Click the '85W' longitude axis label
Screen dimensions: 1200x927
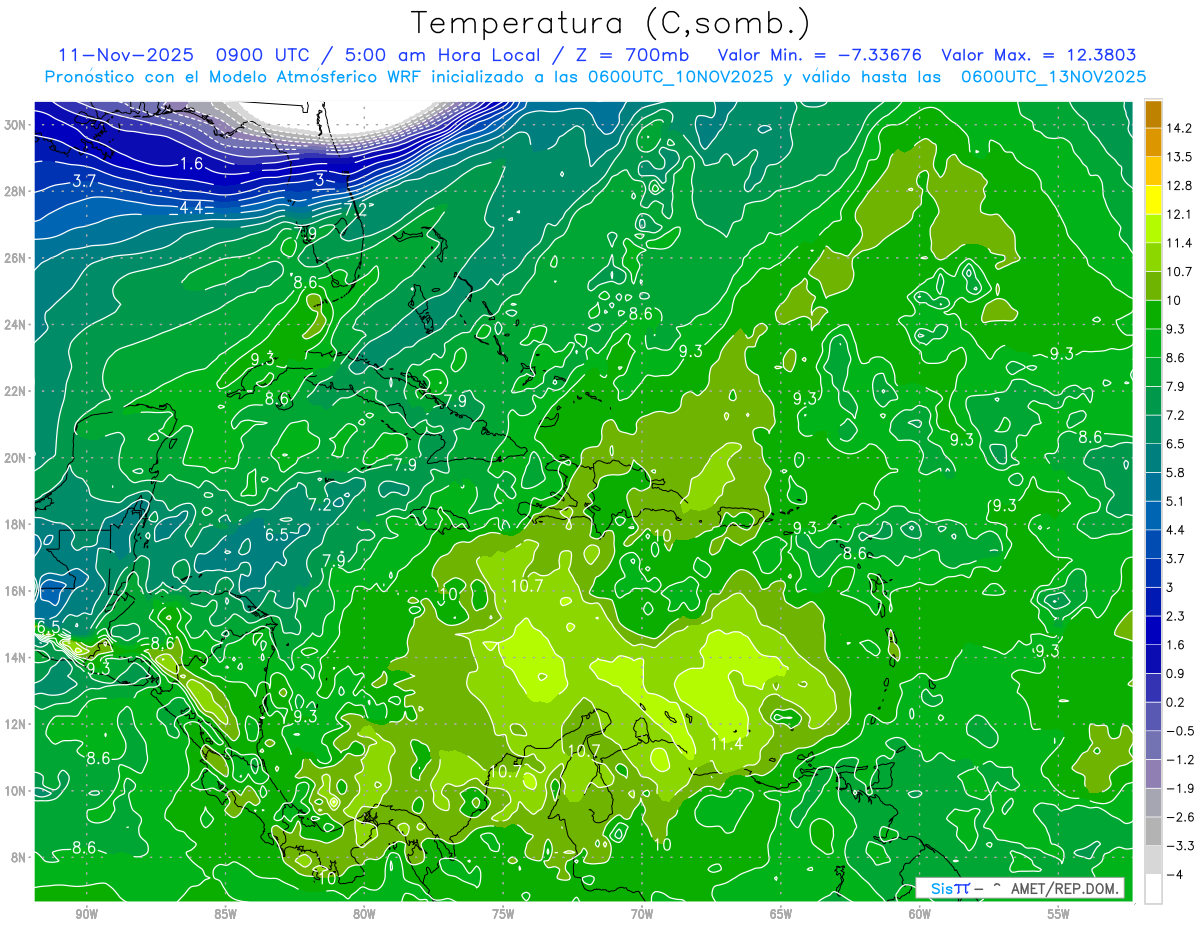point(225,914)
